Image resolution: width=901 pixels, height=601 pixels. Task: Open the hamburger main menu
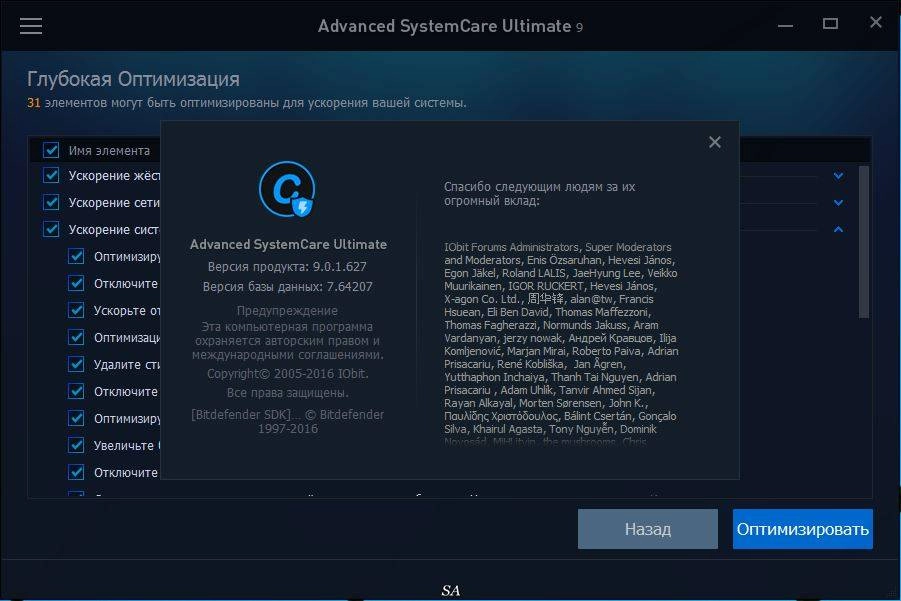(31, 26)
